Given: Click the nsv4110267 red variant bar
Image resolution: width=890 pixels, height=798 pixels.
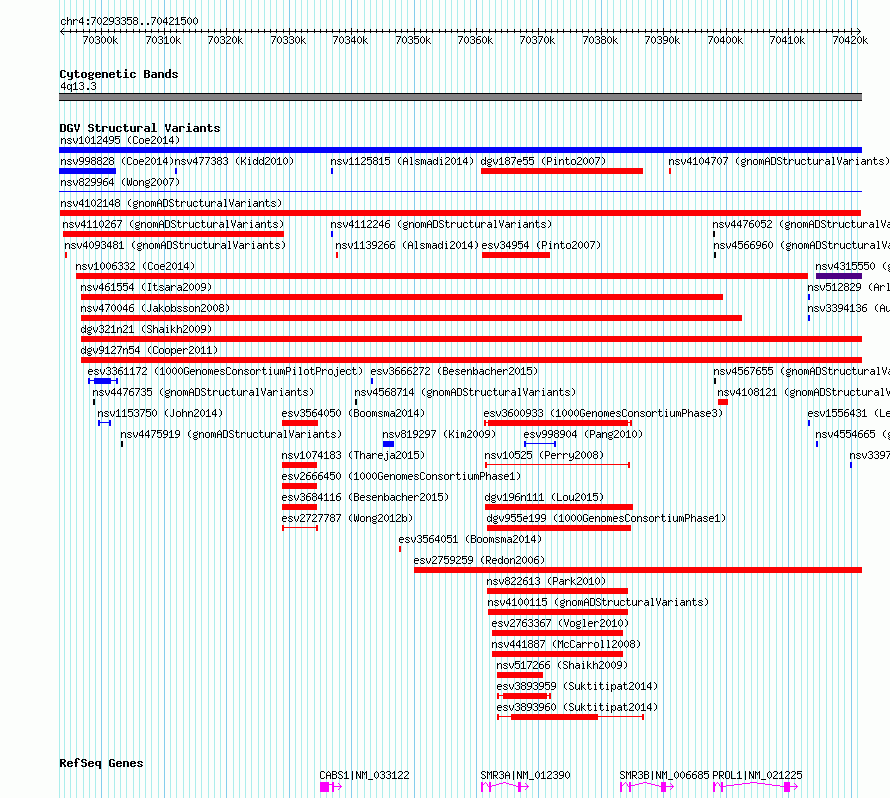Looking at the screenshot, I should pyautogui.click(x=173, y=234).
